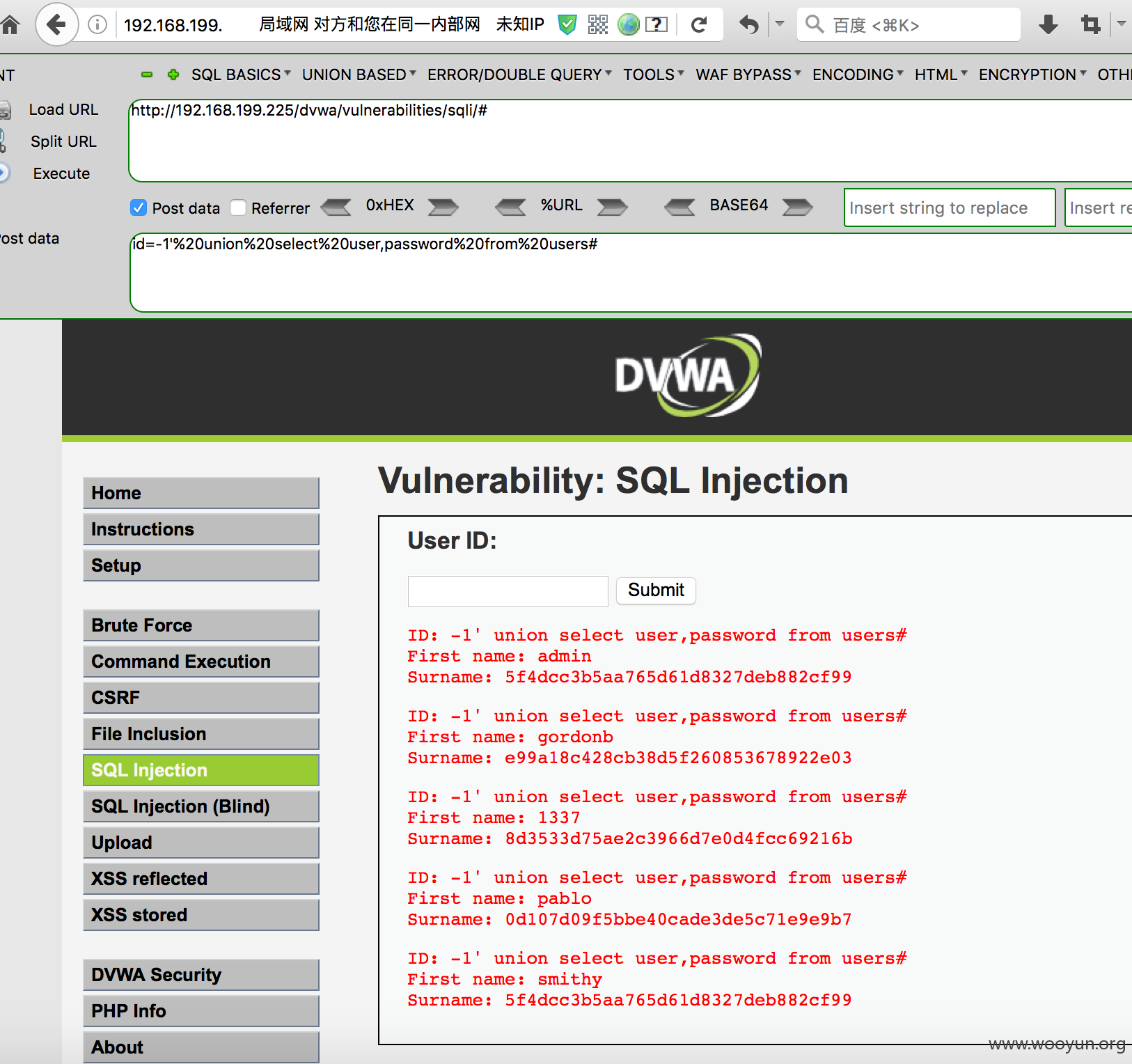Go back with the browser back arrow
This screenshot has width=1132, height=1064.
pos(56,25)
